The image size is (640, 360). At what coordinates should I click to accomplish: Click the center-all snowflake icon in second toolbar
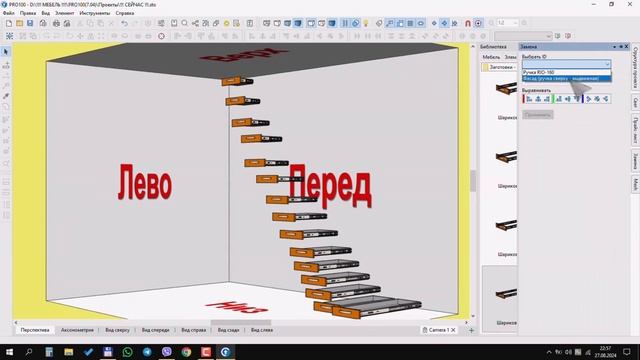[9, 36]
